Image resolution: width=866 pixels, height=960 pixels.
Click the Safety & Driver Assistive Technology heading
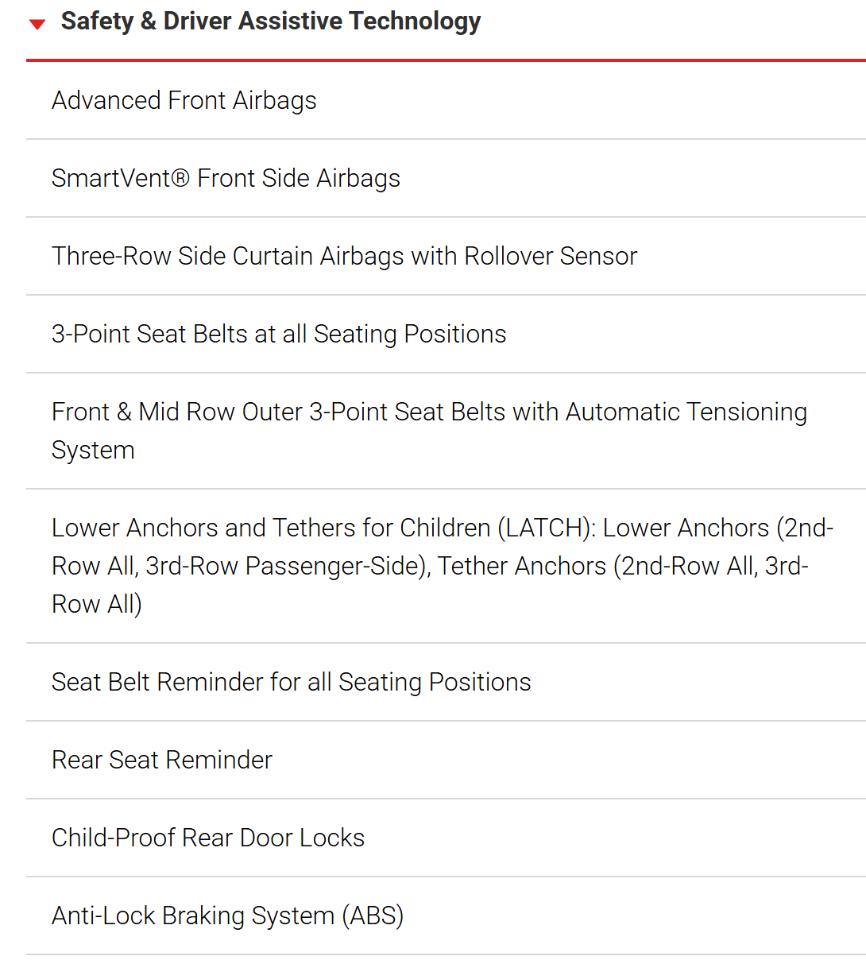point(271,21)
